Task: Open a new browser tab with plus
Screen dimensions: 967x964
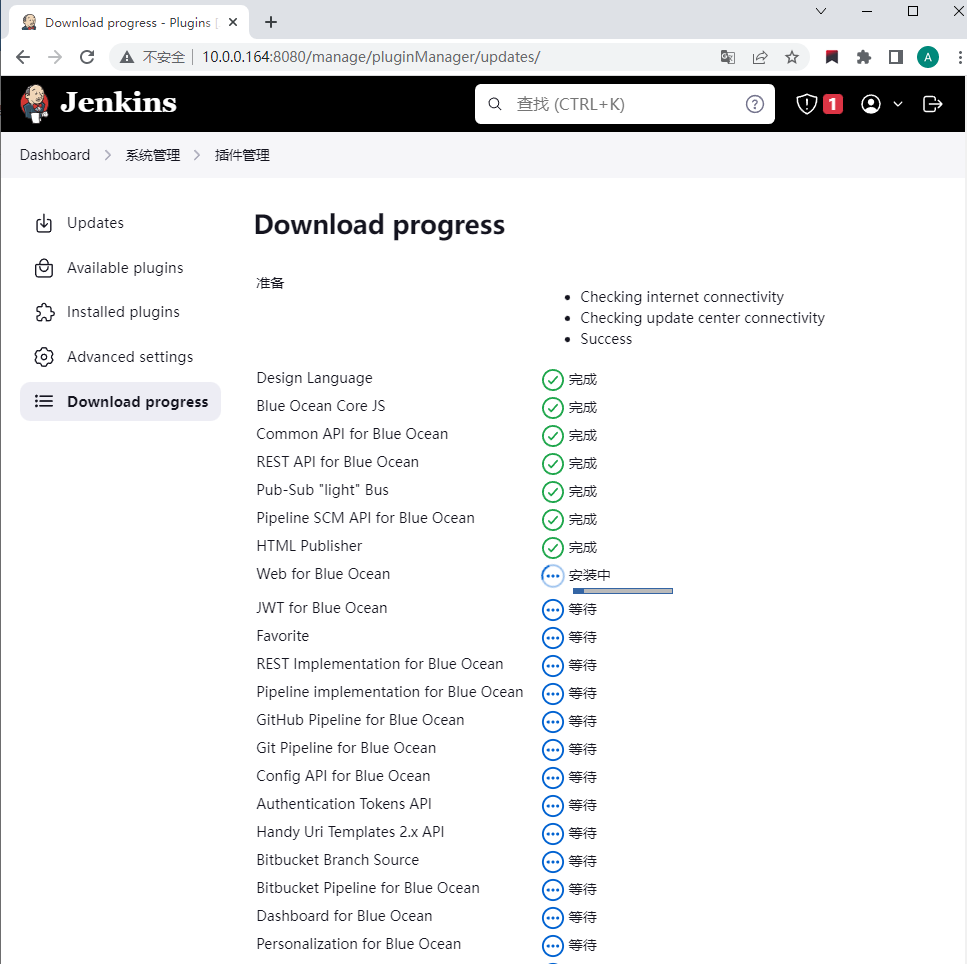Action: pyautogui.click(x=271, y=22)
